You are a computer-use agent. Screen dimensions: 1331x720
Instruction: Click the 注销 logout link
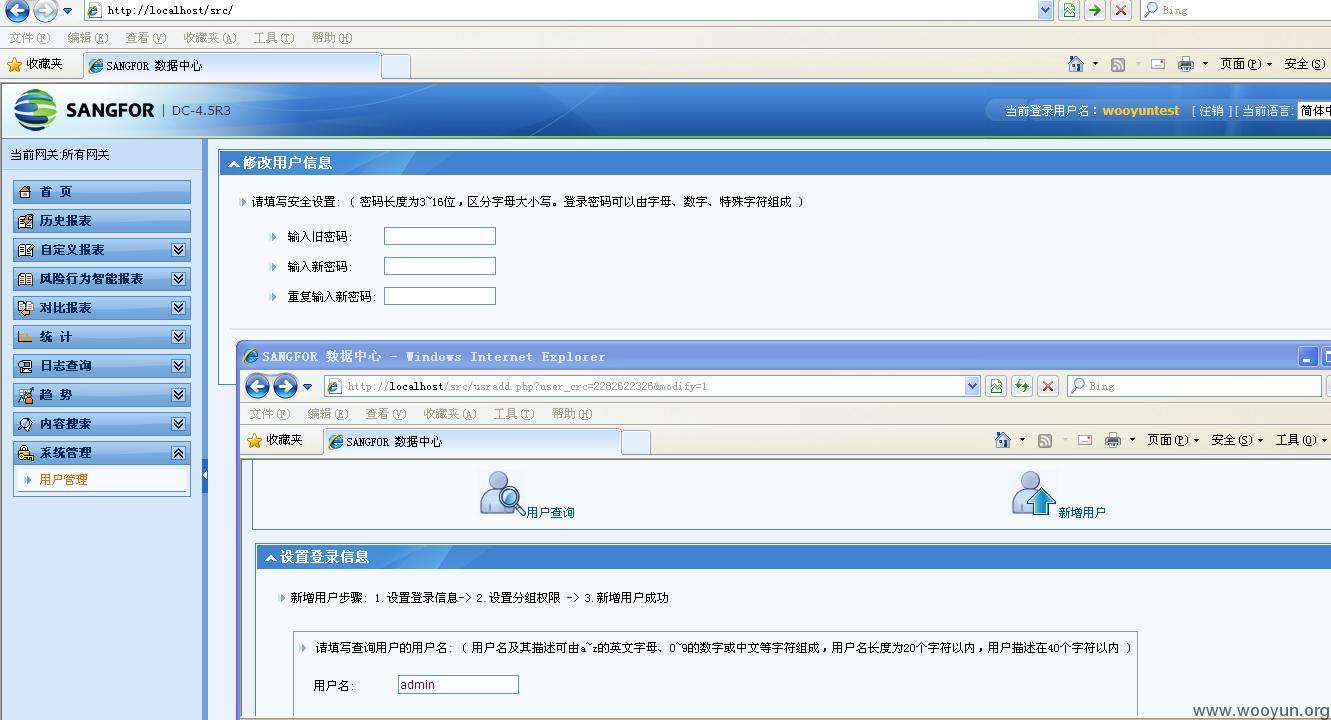(x=1211, y=110)
